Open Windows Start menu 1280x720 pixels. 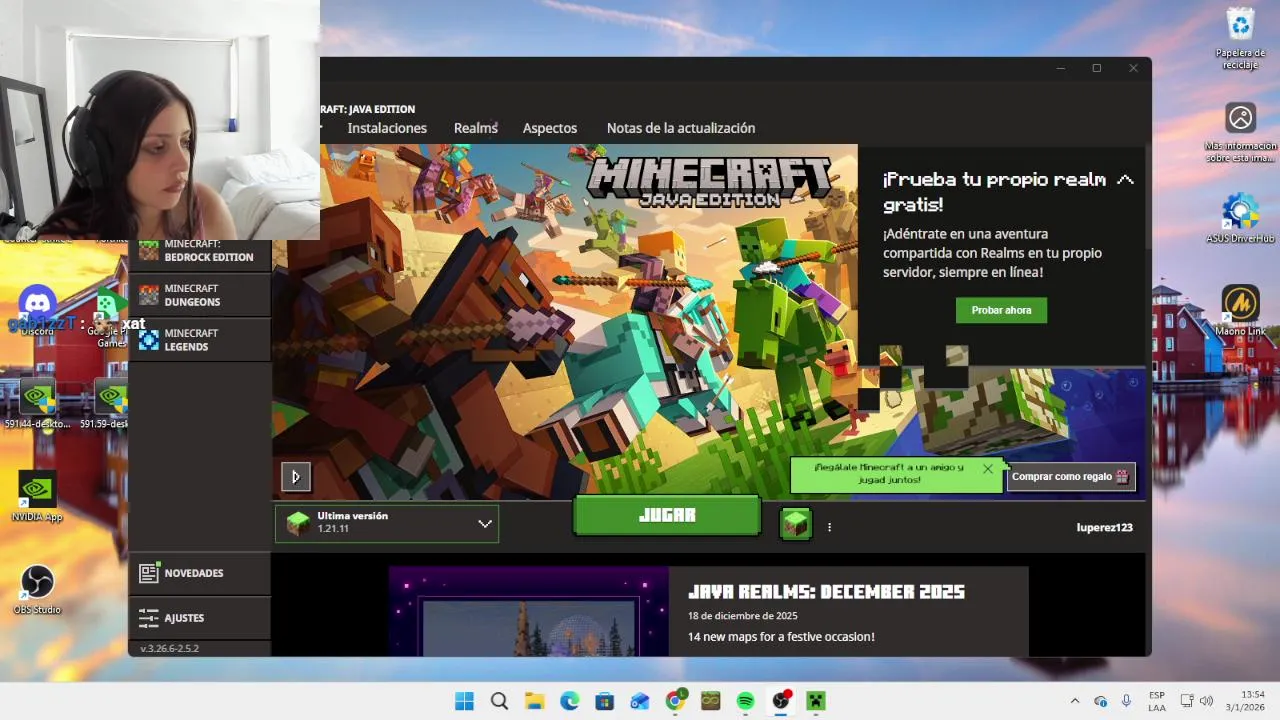pyautogui.click(x=465, y=701)
